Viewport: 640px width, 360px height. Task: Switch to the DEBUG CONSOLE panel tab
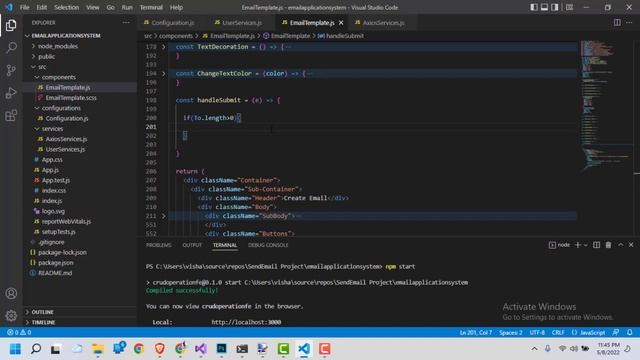(x=268, y=245)
